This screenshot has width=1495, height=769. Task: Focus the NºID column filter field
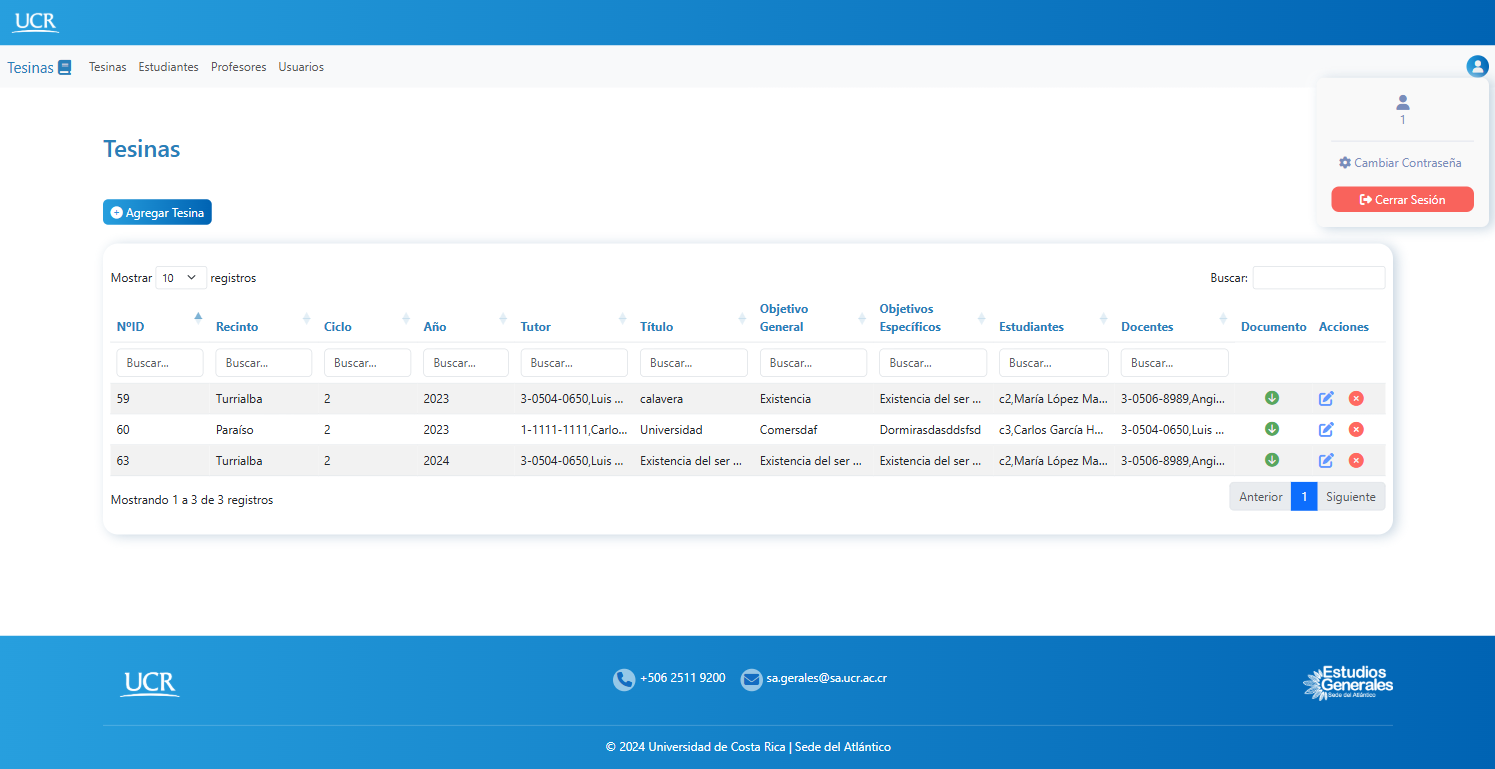pos(160,363)
